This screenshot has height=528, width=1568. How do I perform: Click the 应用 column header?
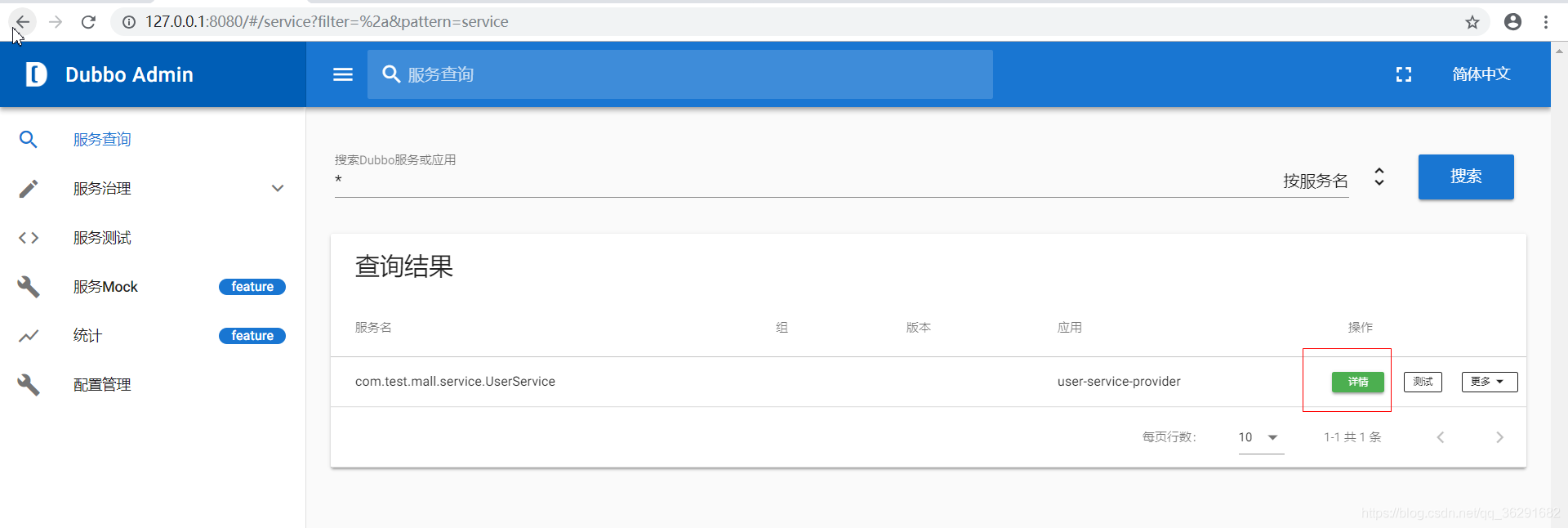coord(1070,328)
